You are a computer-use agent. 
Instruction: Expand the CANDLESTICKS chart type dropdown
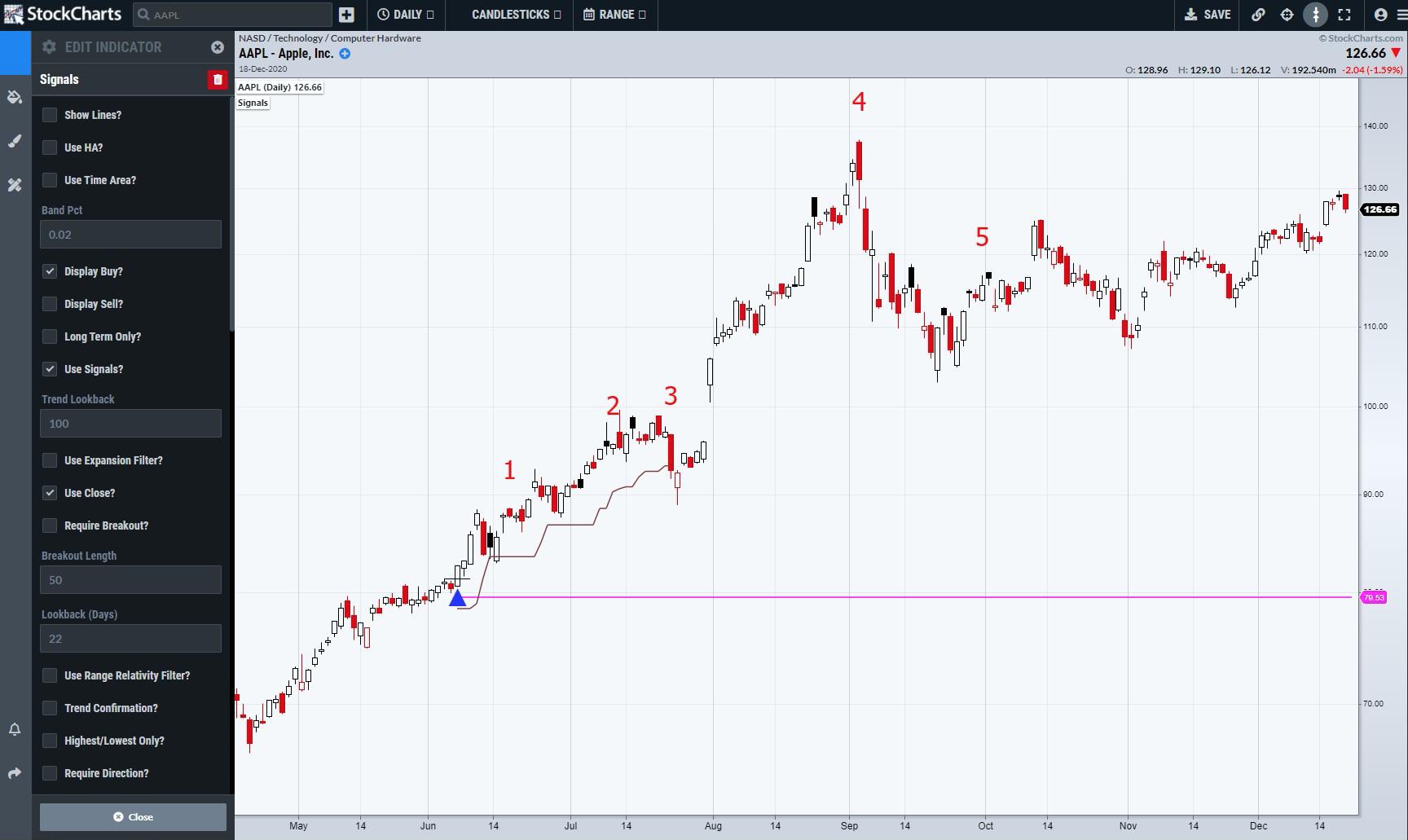(516, 15)
